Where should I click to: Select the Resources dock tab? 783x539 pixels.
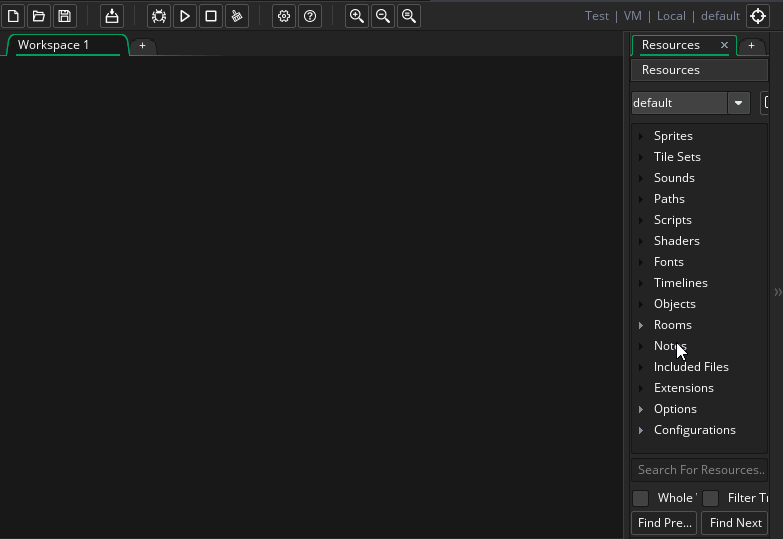(671, 45)
